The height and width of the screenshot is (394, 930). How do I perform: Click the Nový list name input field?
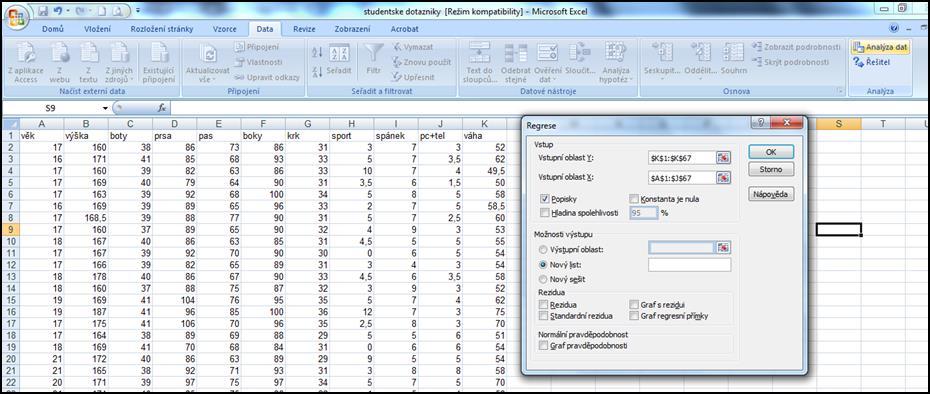(690, 265)
